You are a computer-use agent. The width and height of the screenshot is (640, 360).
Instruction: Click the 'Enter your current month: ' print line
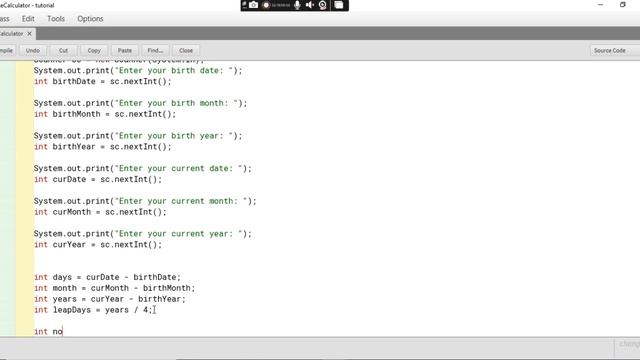click(145, 201)
